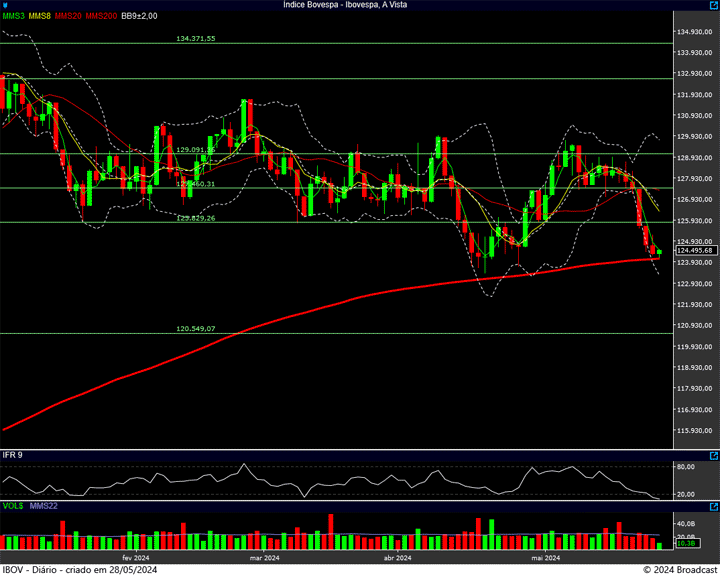Screen dimensions: 720x575
Task: Click the VOL$ volume indicator label
Action: pyautogui.click(x=12, y=507)
